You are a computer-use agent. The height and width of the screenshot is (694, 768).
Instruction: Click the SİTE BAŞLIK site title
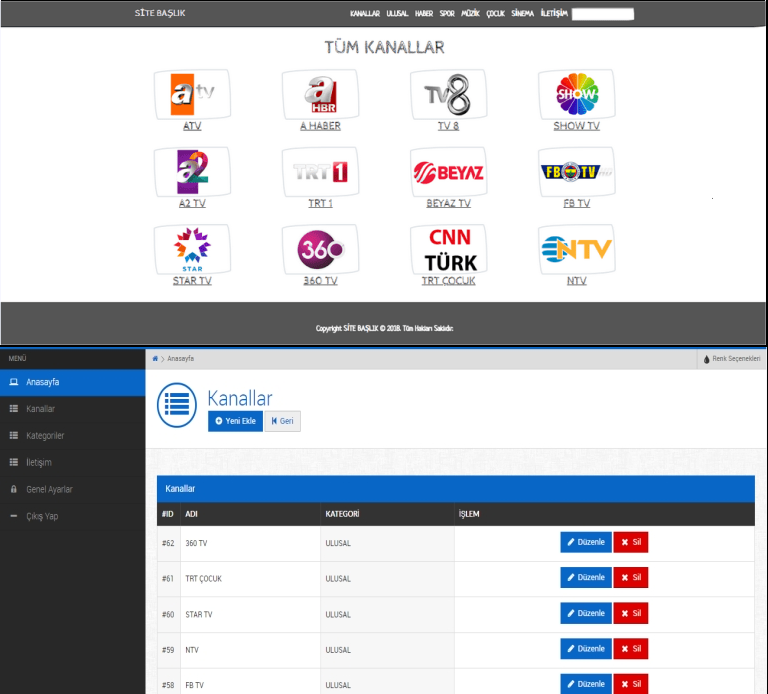click(160, 13)
